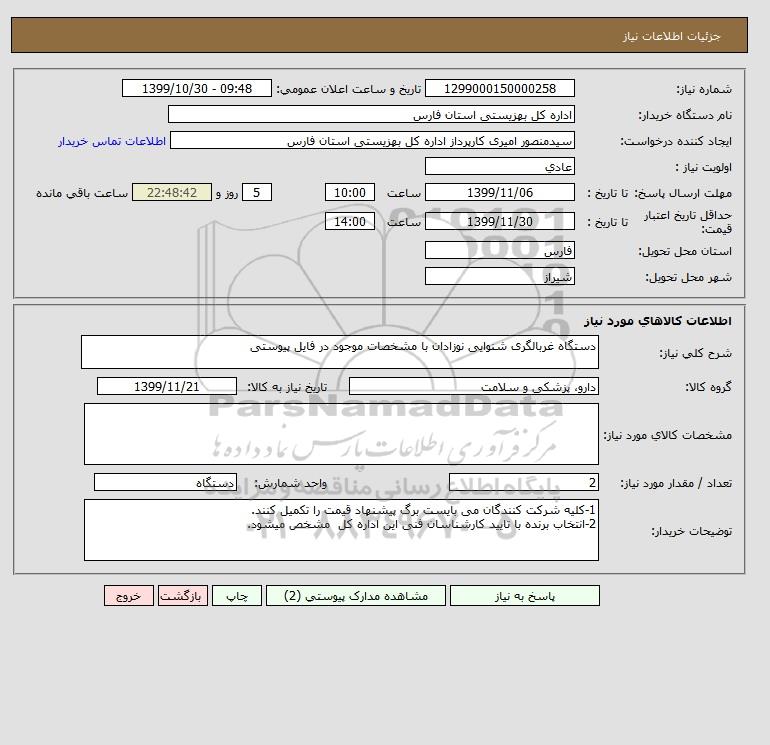Click the پاسخ به نیاز button

coord(524,595)
